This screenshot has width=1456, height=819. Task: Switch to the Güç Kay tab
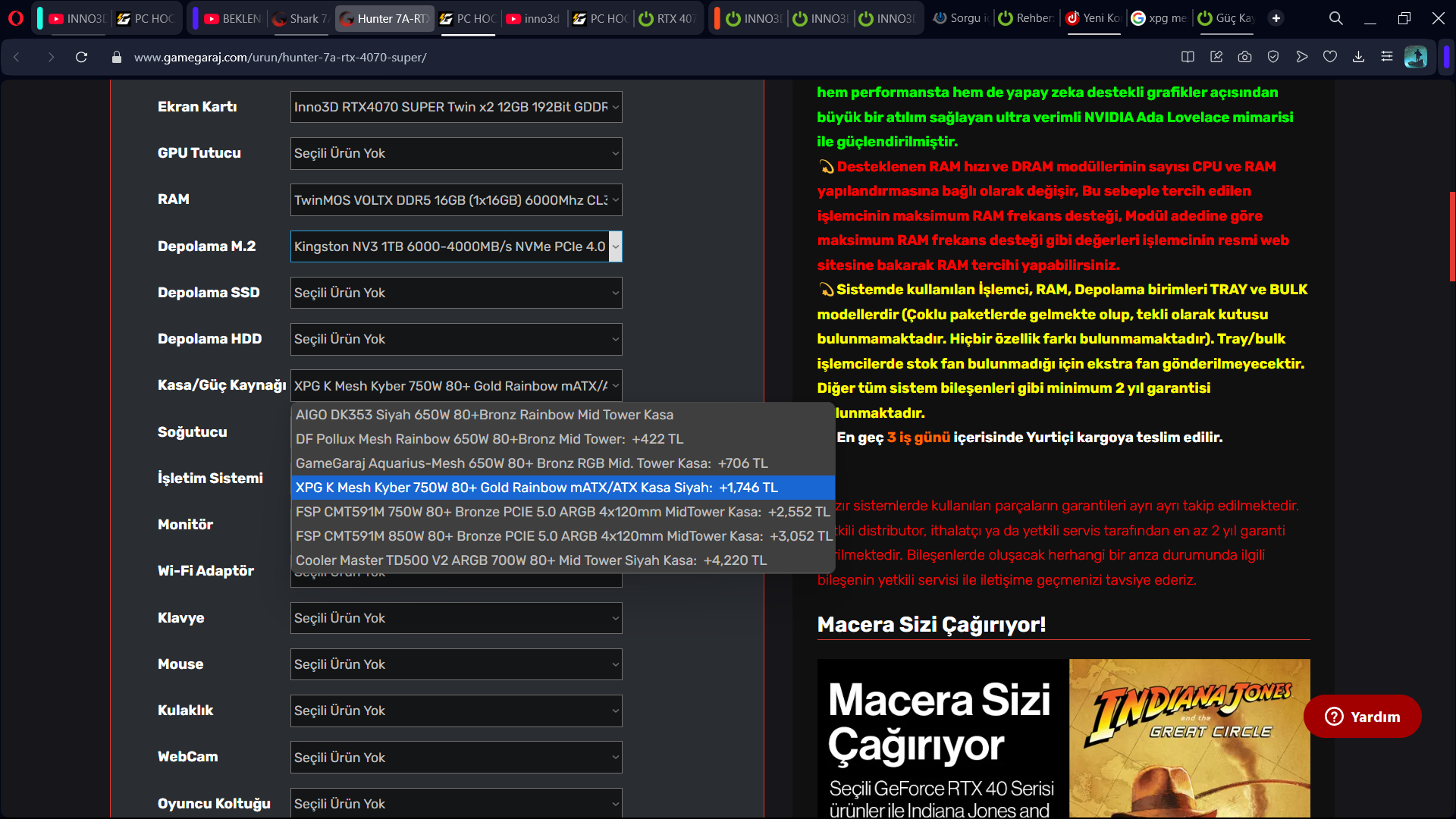point(1226,18)
